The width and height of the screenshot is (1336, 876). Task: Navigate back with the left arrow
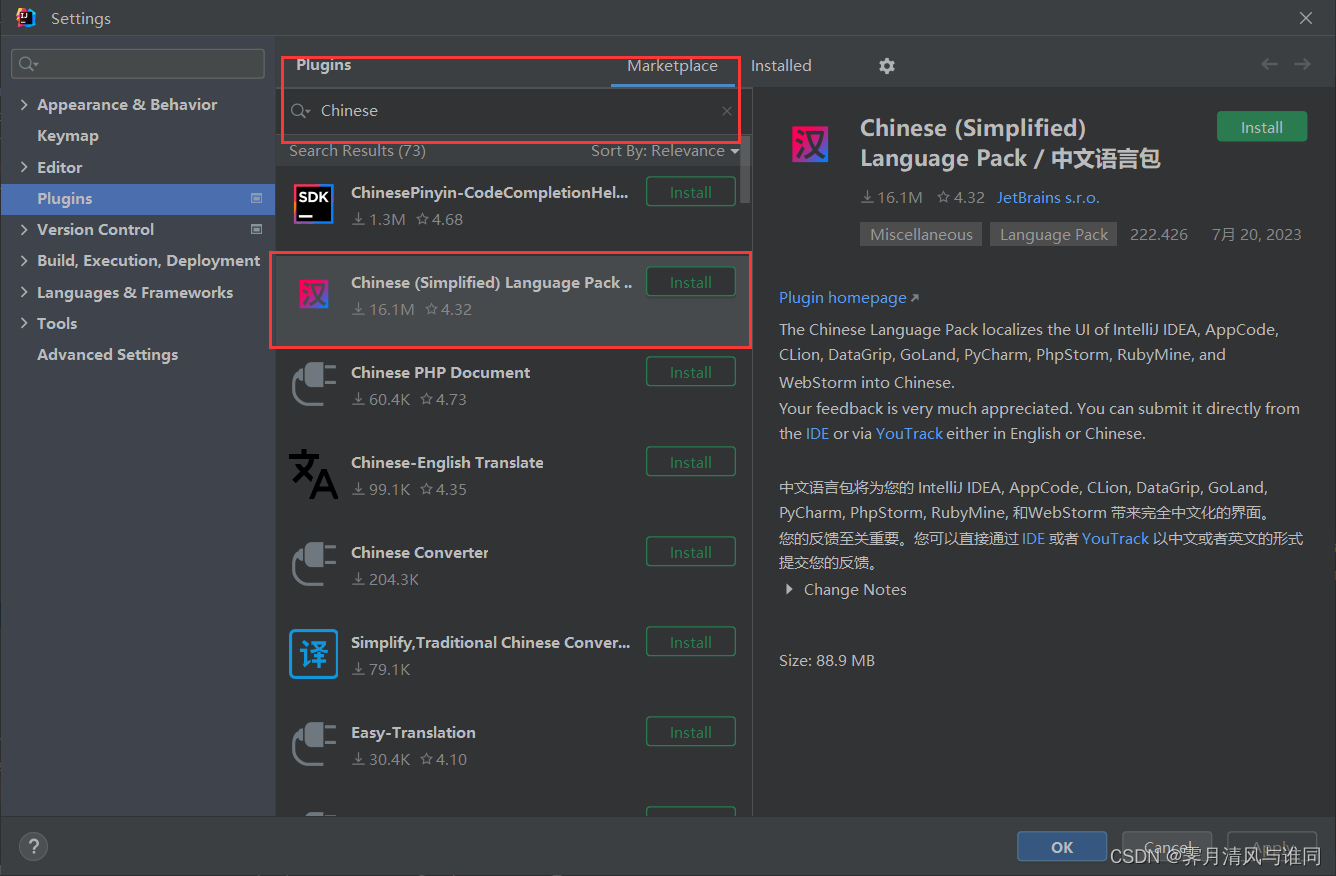(x=1269, y=64)
